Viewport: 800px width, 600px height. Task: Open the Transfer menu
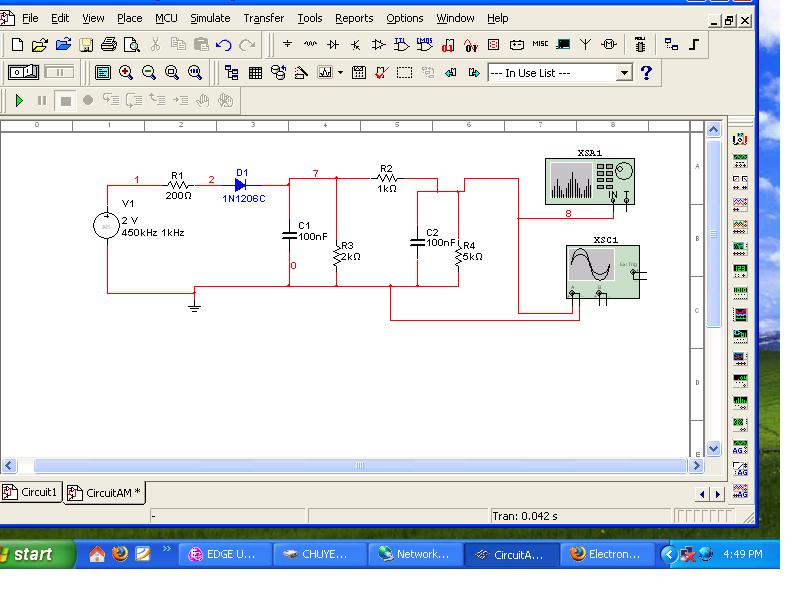coord(264,18)
